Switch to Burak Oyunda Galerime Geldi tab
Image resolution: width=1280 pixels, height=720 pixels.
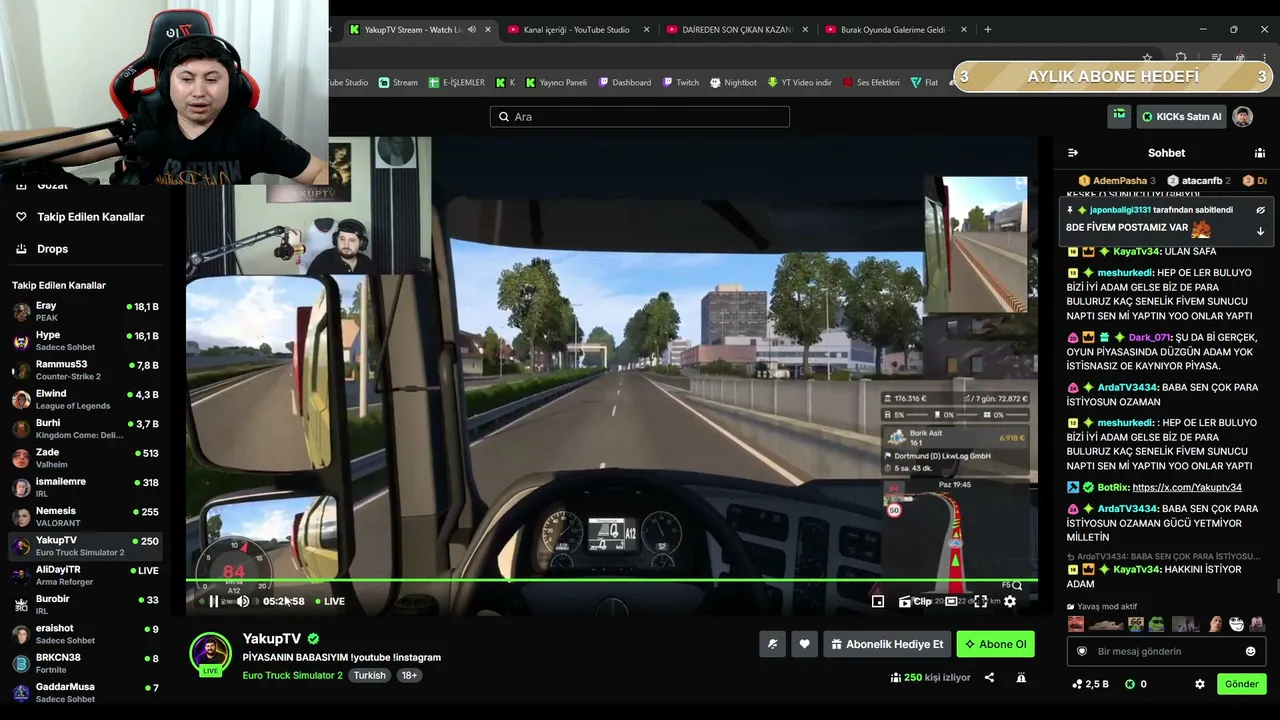(897, 29)
